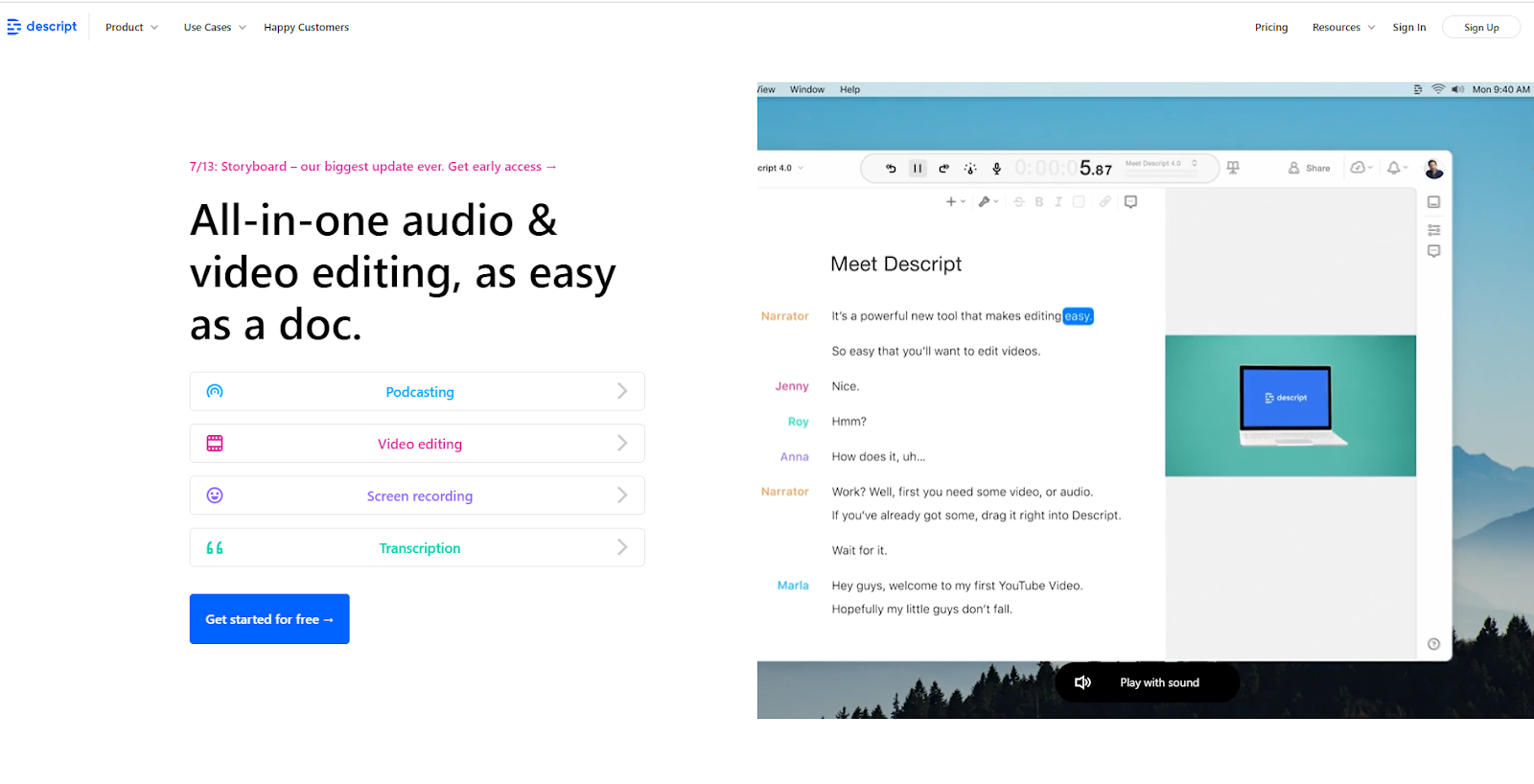Toggle strikethrough formatting icon
The image size is (1534, 784).
click(1019, 202)
